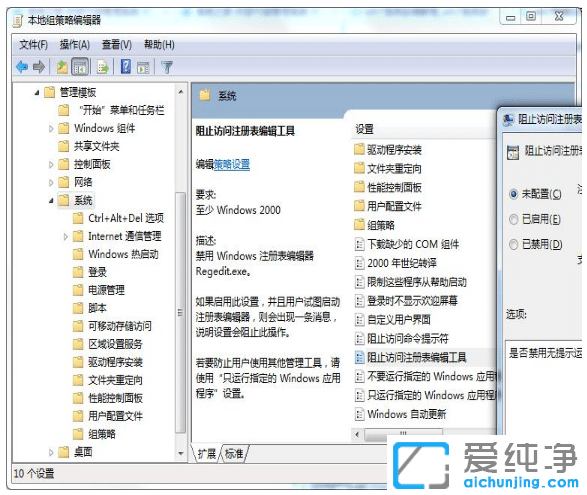Select 电源管理 folder in the tree
Image resolution: width=587 pixels, height=495 pixels.
(x=106, y=290)
